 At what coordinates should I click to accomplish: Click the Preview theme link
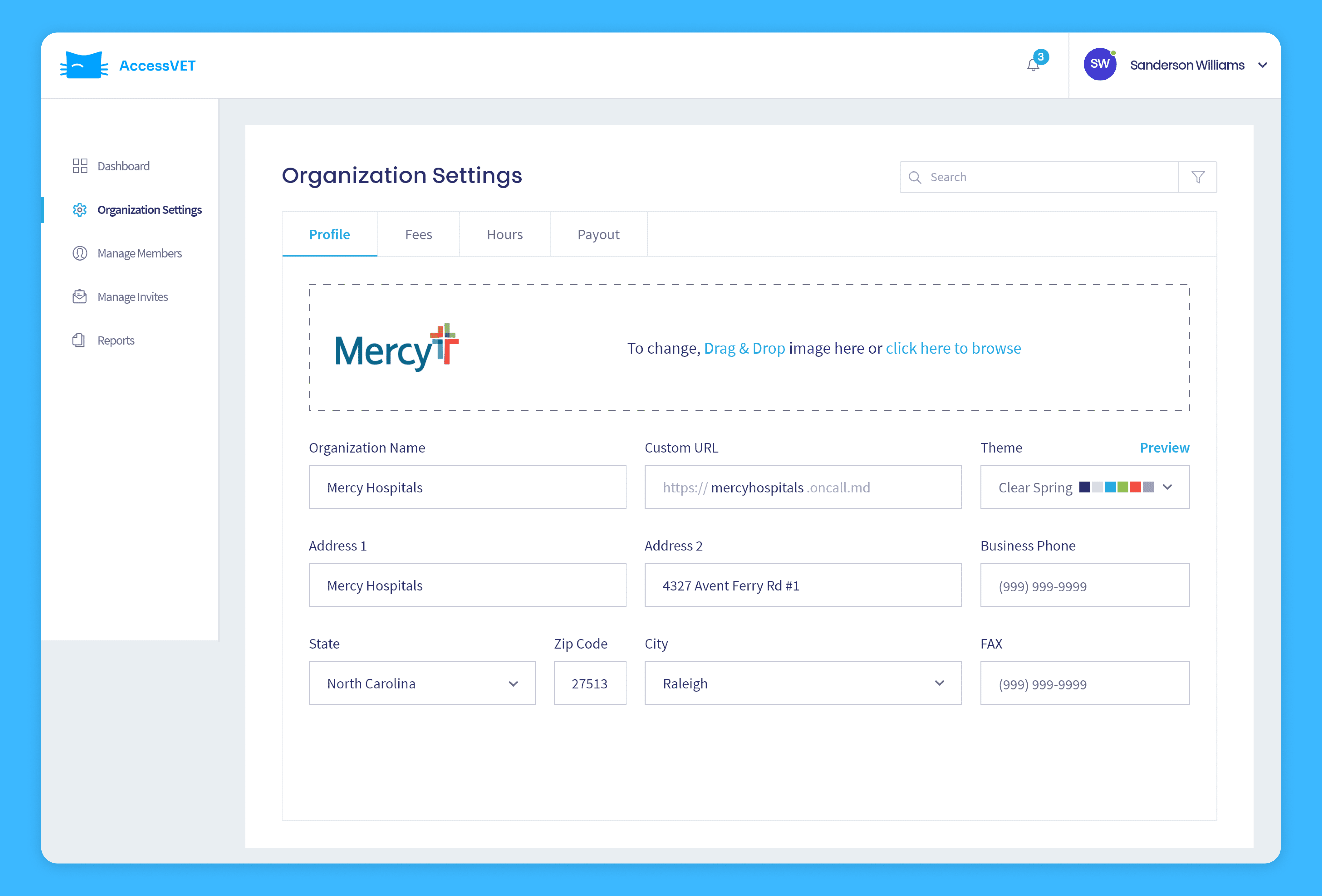click(x=1164, y=448)
